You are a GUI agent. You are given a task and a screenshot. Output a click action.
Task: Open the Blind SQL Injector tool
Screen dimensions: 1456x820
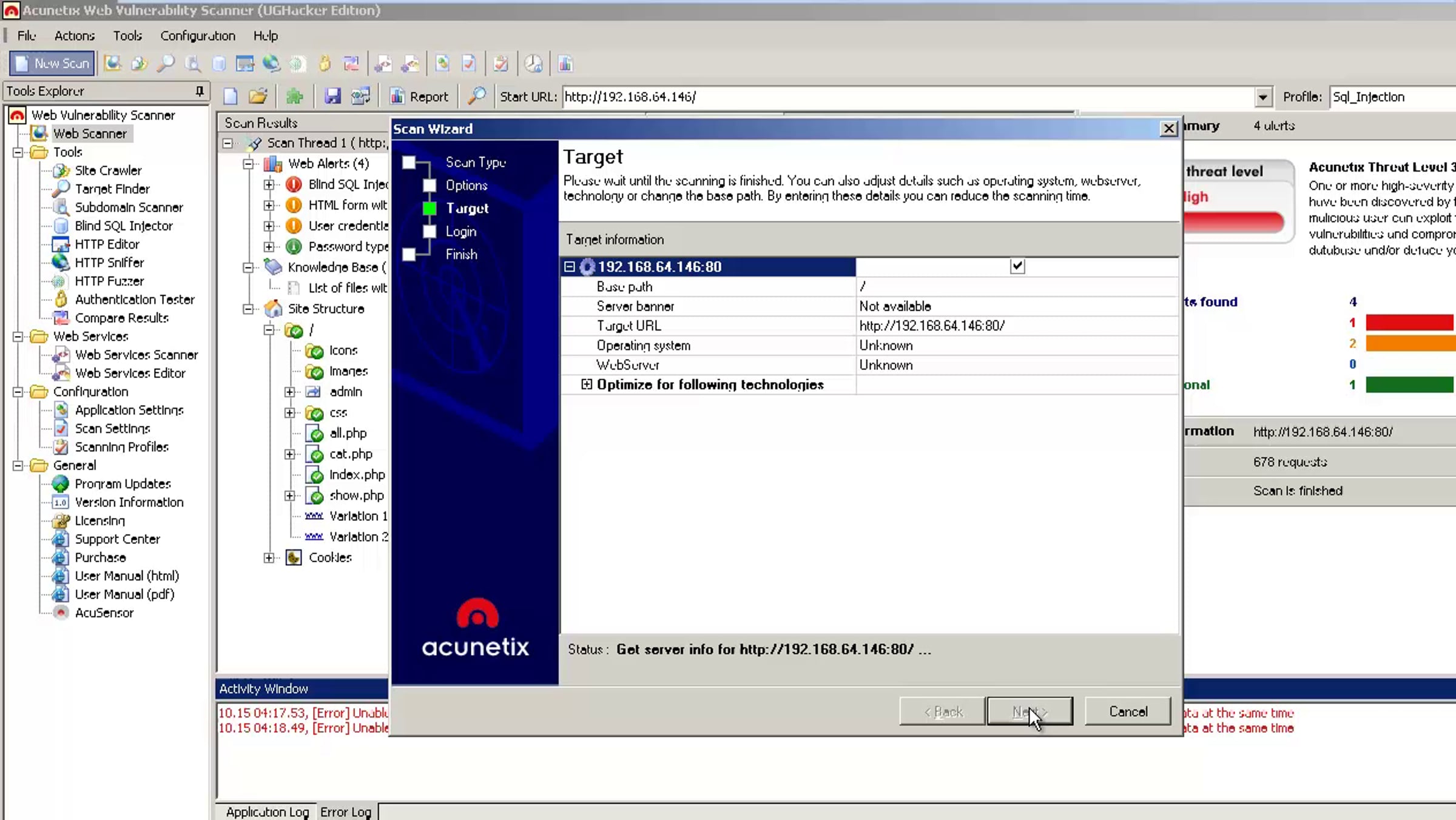(x=123, y=226)
